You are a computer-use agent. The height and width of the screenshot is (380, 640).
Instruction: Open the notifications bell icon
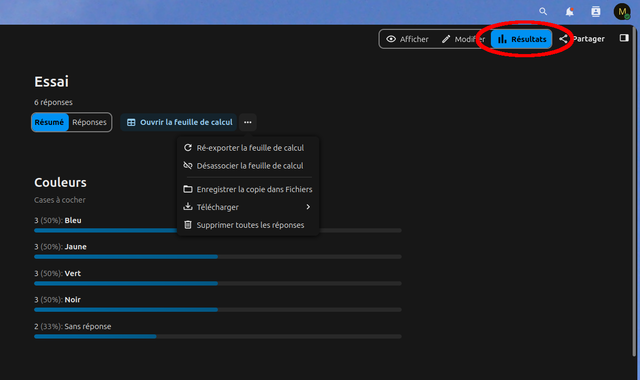pyautogui.click(x=569, y=11)
